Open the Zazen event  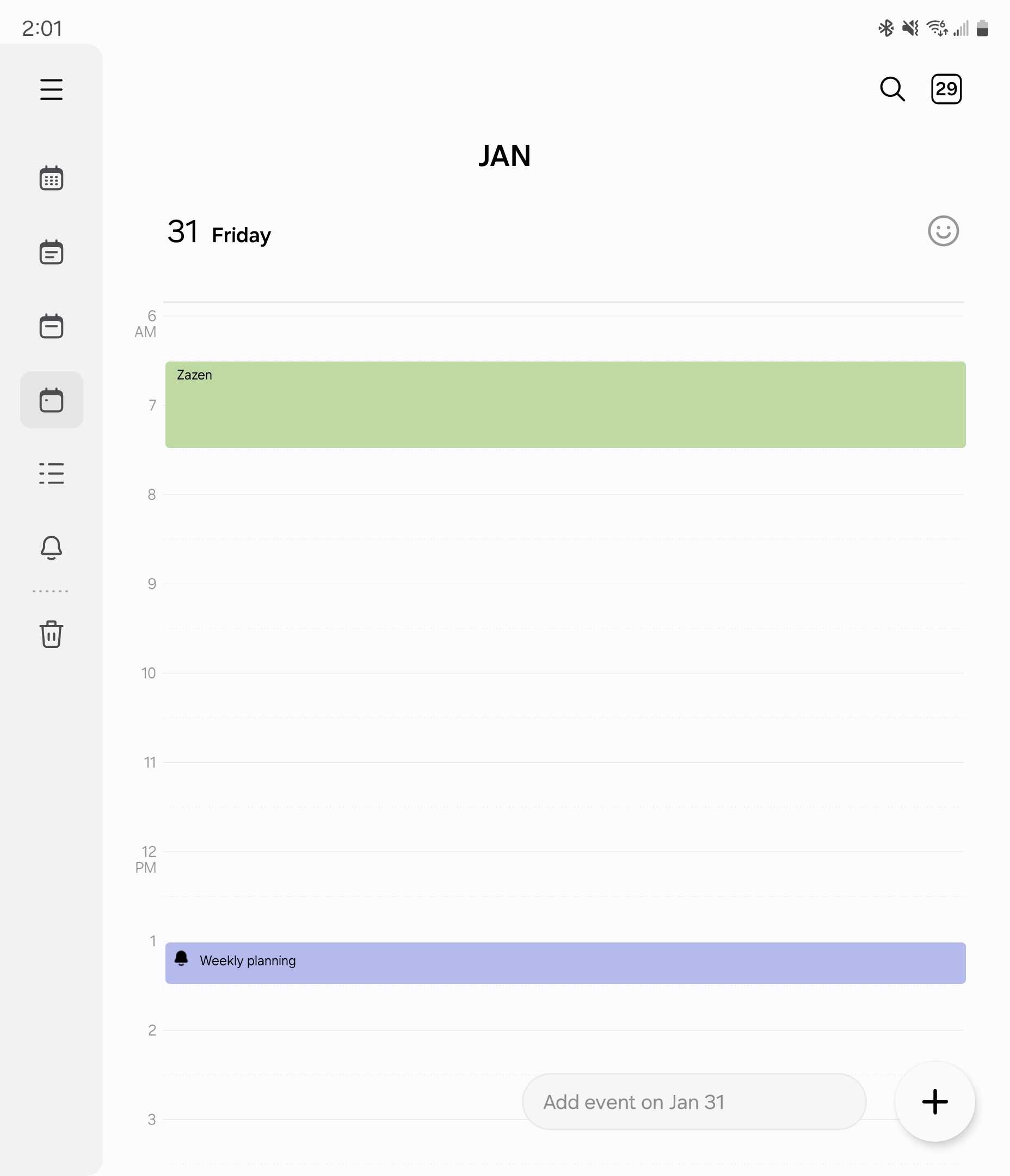click(564, 405)
